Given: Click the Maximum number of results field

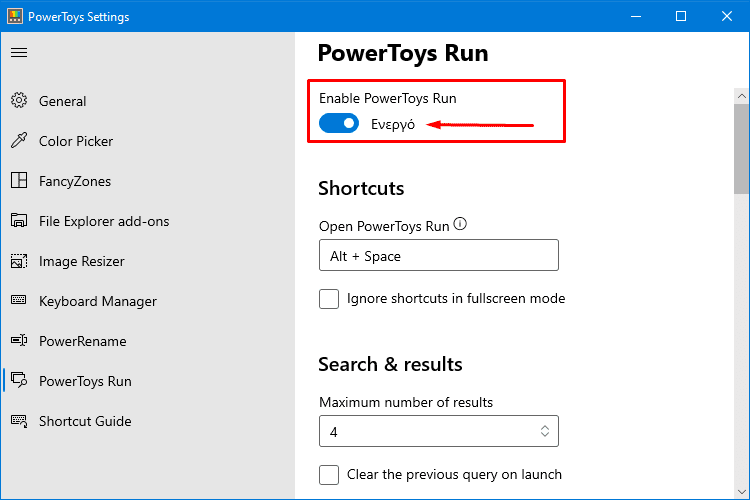Looking at the screenshot, I should (x=439, y=432).
